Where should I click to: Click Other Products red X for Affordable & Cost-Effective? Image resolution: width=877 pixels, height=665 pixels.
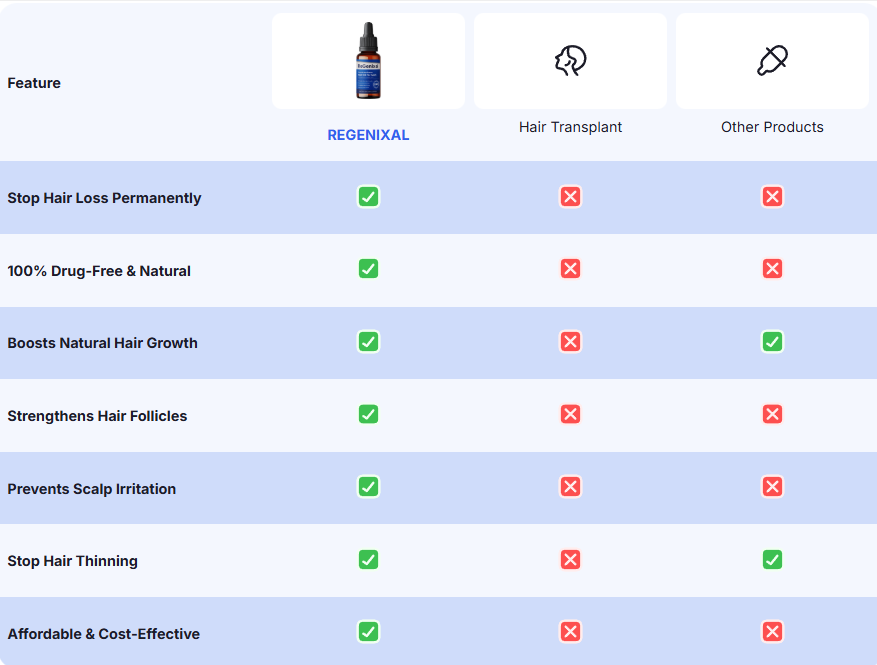[x=772, y=632]
